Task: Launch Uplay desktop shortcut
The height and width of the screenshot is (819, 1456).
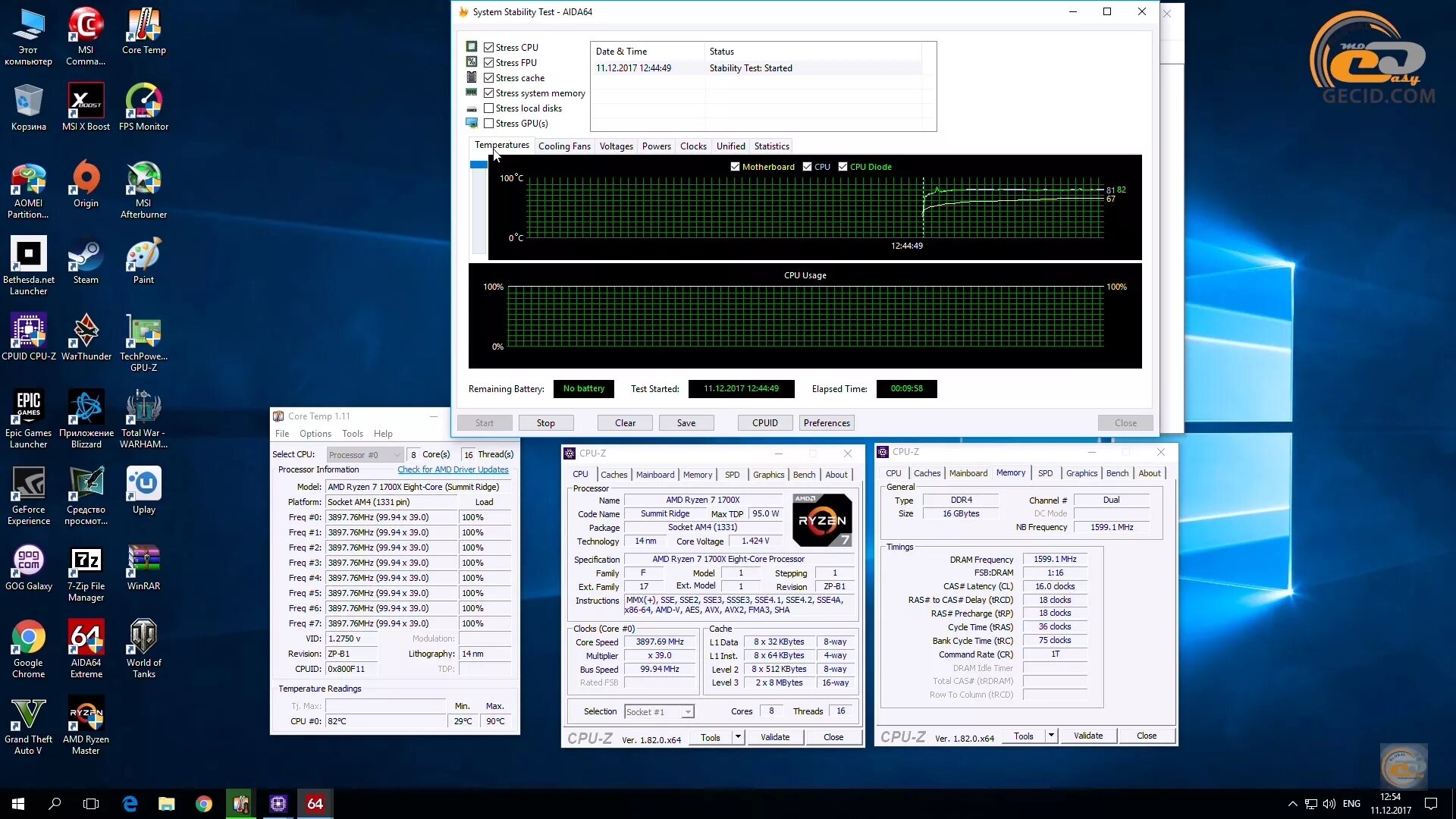Action: 143,491
